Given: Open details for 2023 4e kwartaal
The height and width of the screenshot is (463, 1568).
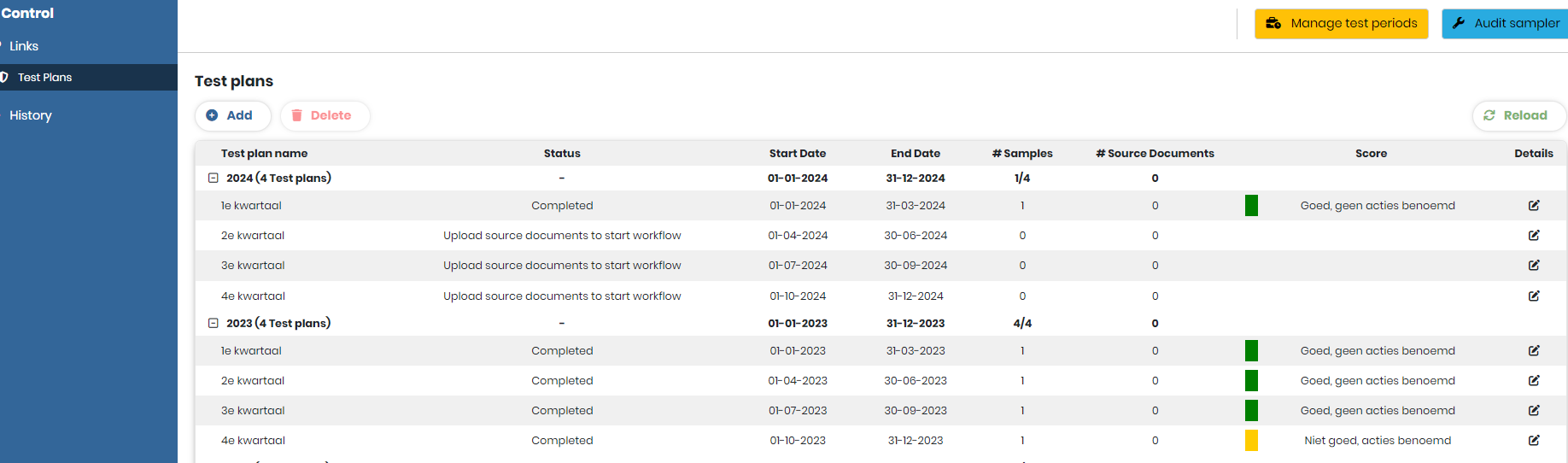Looking at the screenshot, I should pos(1534,440).
